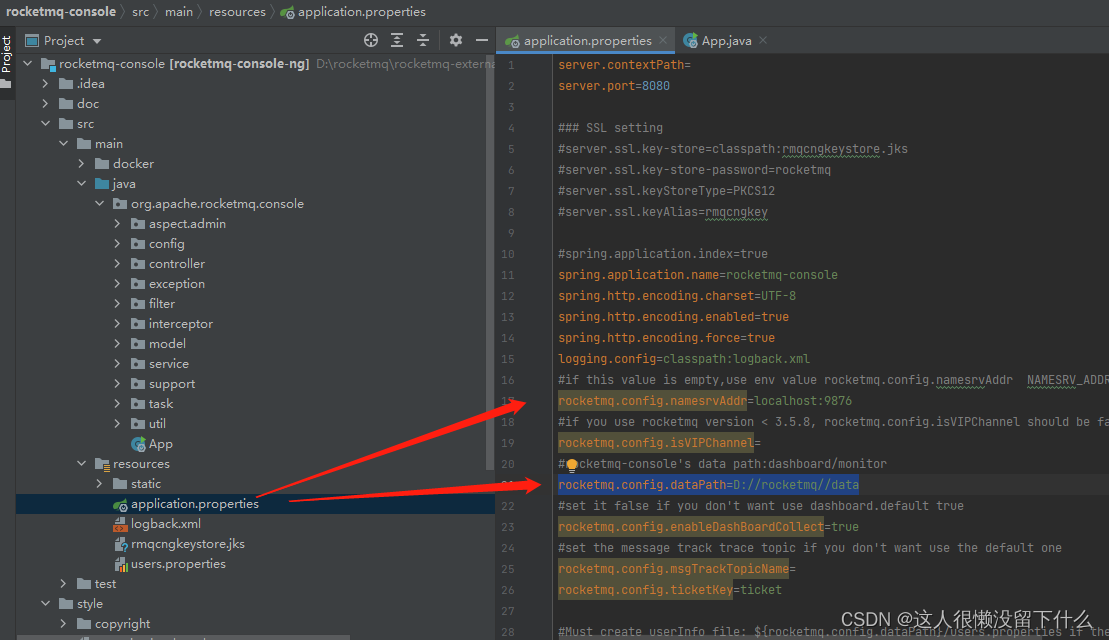This screenshot has width=1109, height=640.
Task: Click the yellow lightbulb on line 20
Action: (x=572, y=465)
